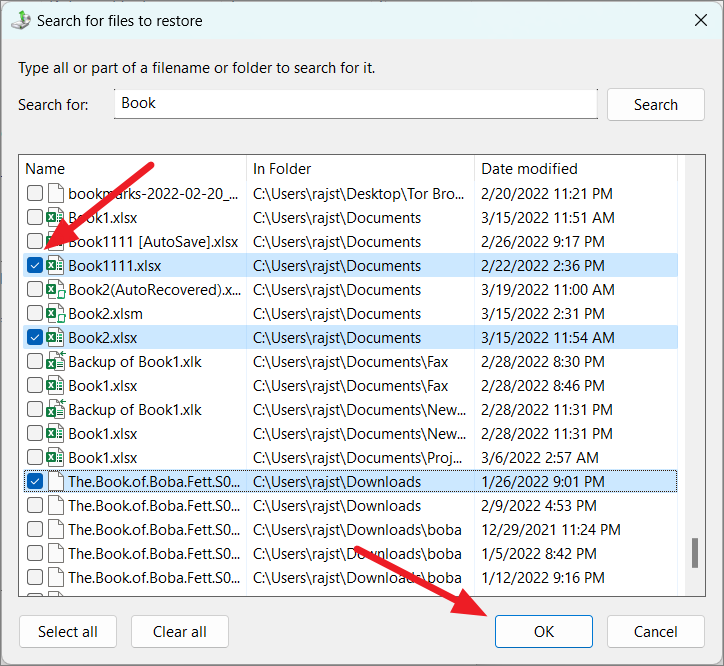
Task: Check the Book1111 [AutoSave].xlsx checkbox
Action: click(35, 242)
